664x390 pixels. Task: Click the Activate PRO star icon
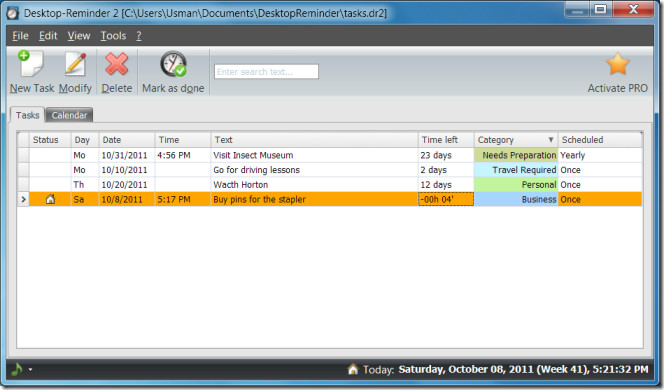pyautogui.click(x=618, y=64)
